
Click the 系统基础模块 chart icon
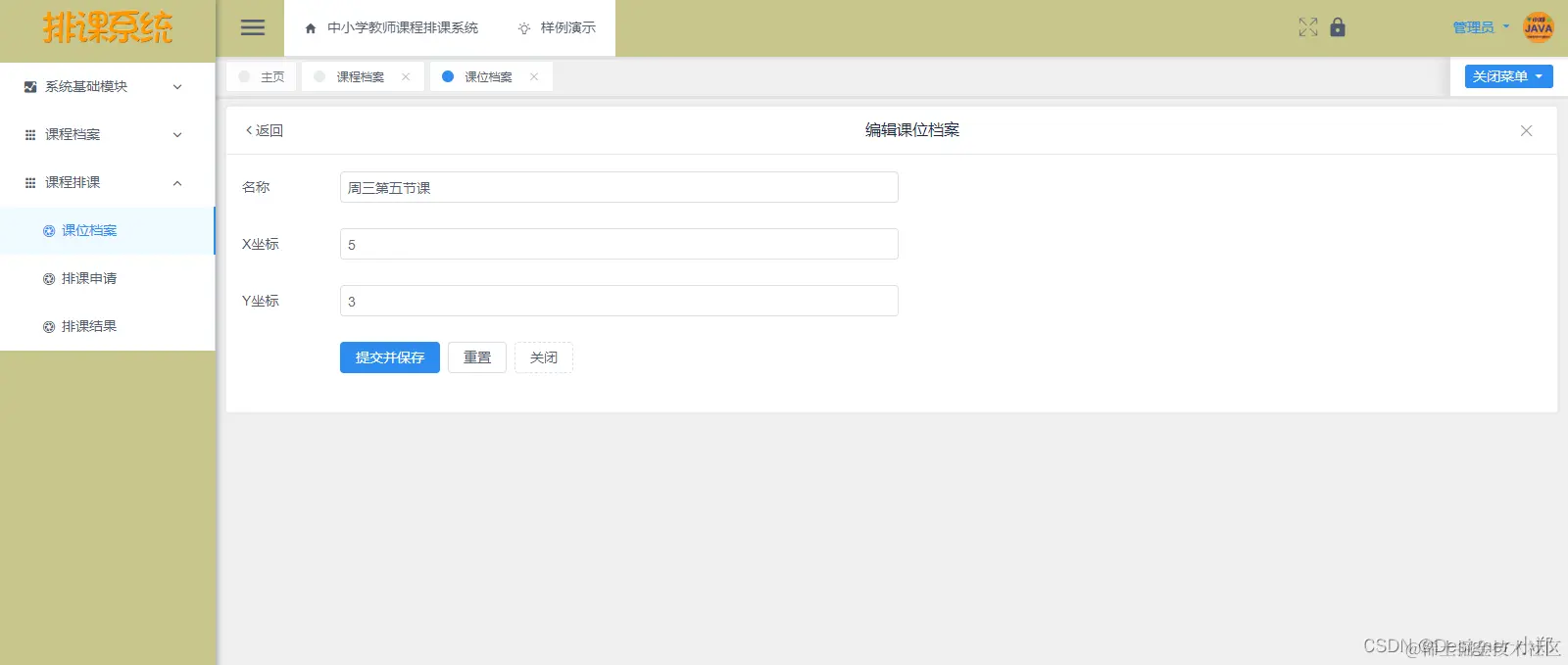point(30,86)
